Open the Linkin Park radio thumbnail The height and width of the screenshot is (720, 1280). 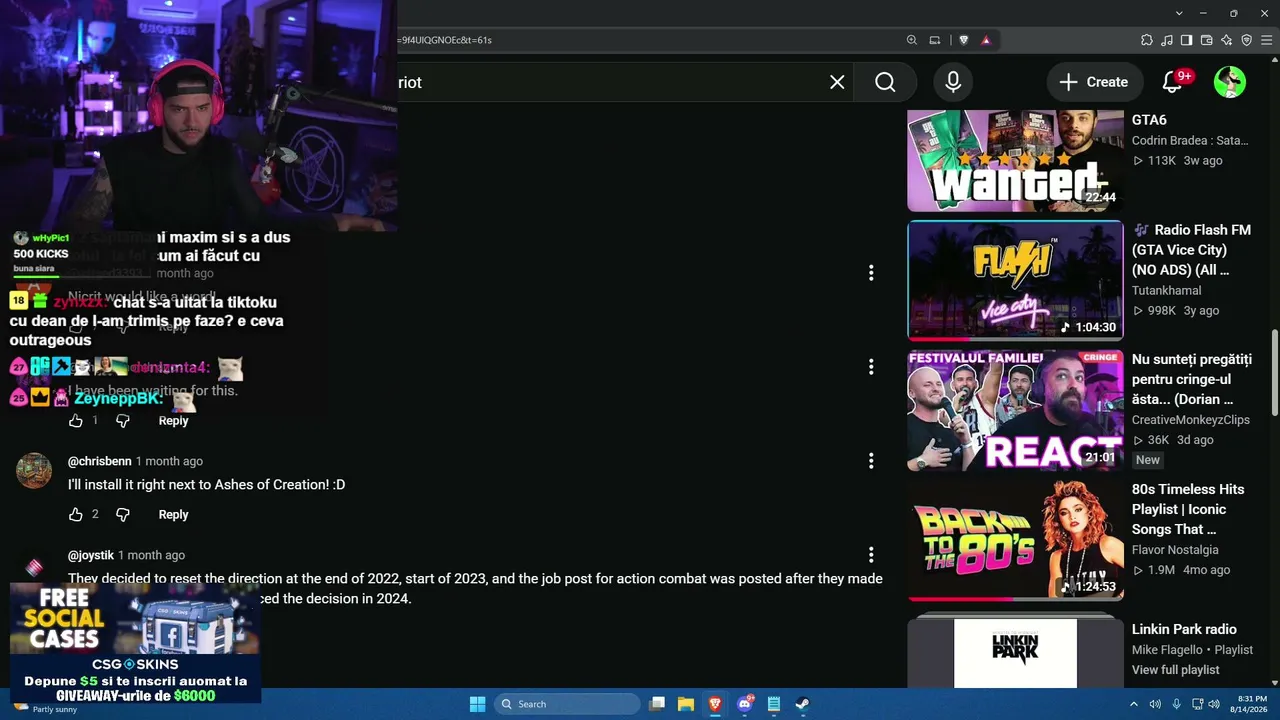pos(1015,653)
